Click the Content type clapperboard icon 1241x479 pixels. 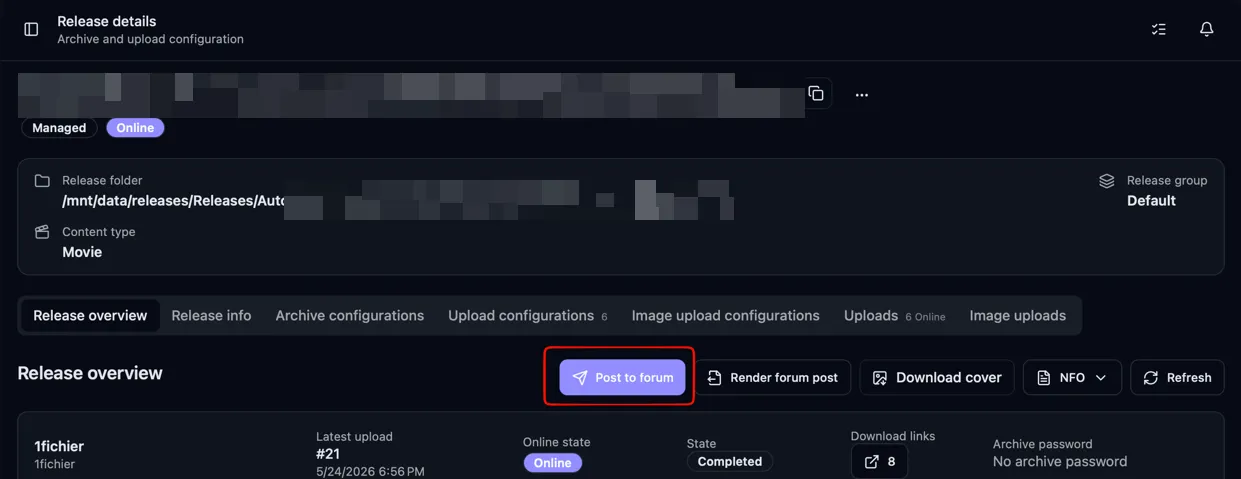click(x=42, y=232)
